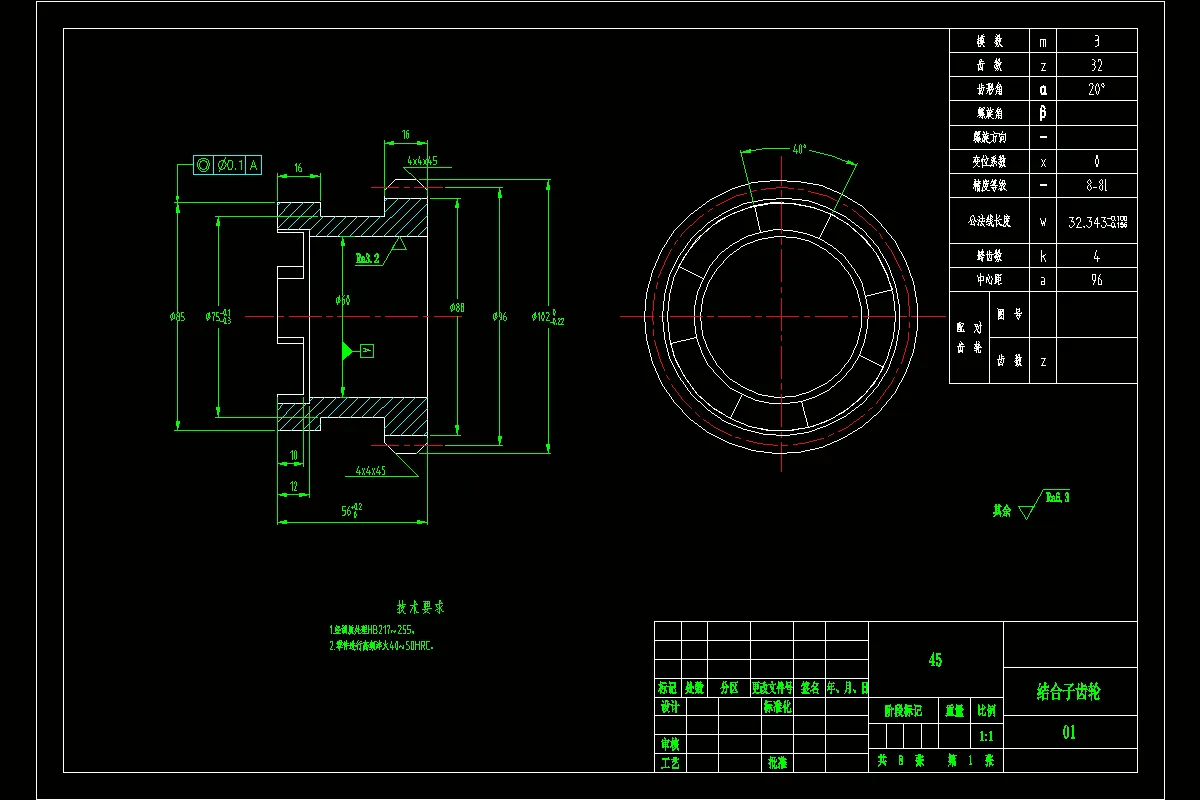Select the ⌀96 pitch diameter dimension
Viewport: 1200px width, 800px height.
500,317
